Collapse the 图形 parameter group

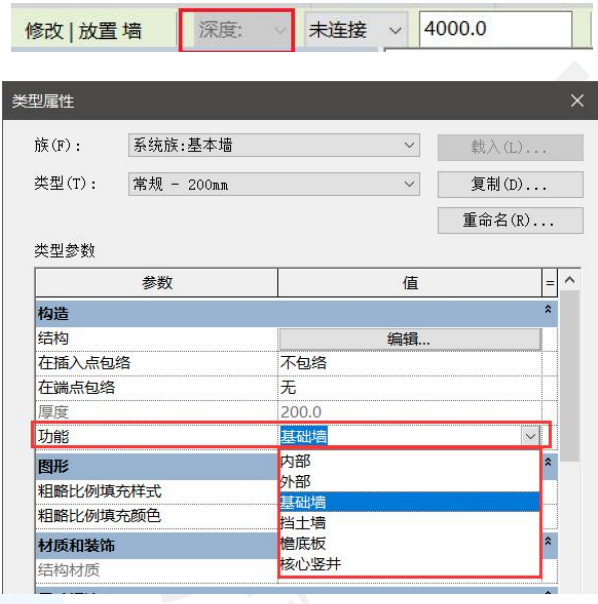click(548, 461)
